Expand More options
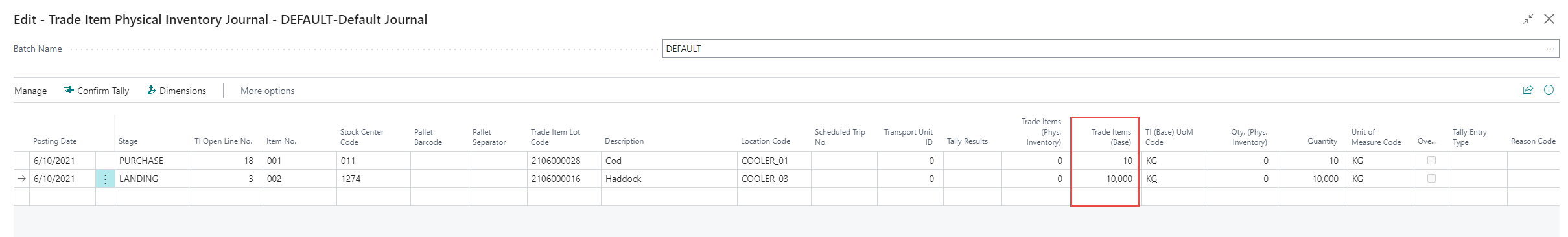Image resolution: width=1568 pixels, height=237 pixels. [x=267, y=91]
